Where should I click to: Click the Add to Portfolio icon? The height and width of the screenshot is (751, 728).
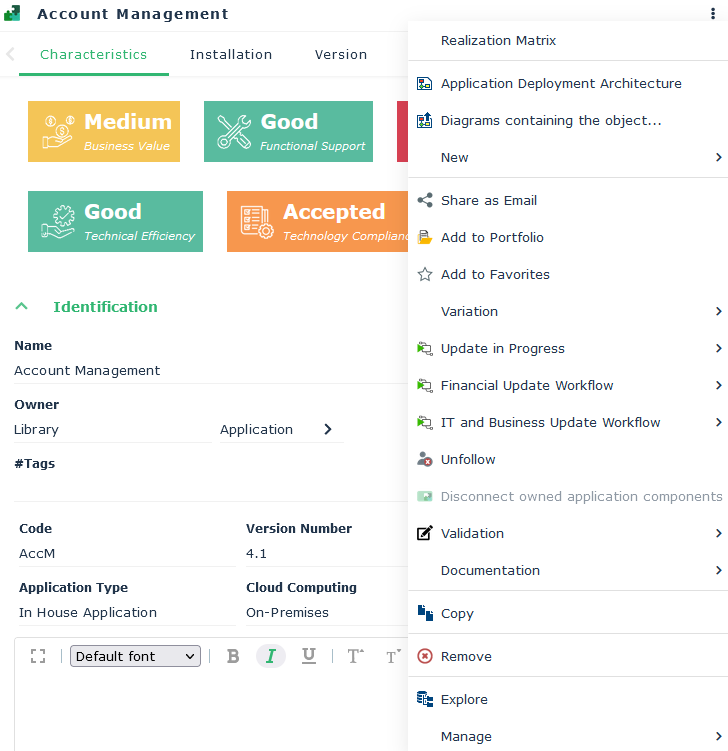(x=424, y=237)
